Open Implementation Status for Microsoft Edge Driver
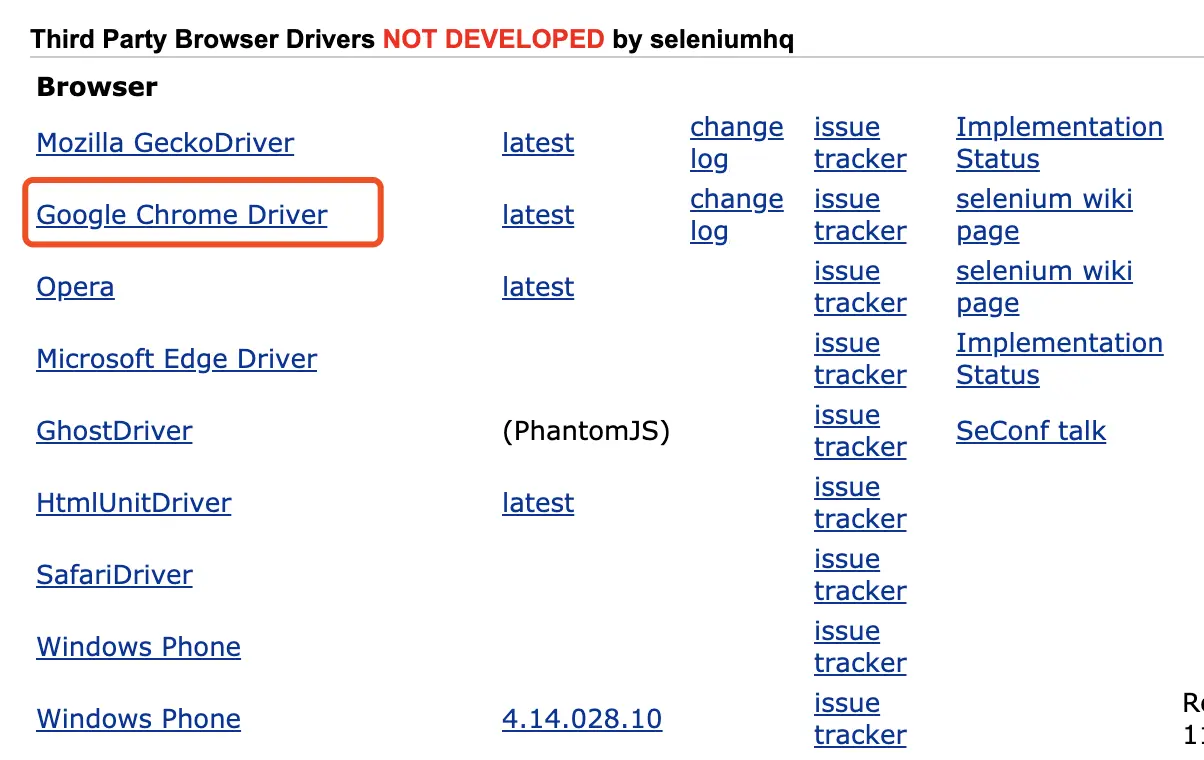This screenshot has height=760, width=1204. 1059,359
